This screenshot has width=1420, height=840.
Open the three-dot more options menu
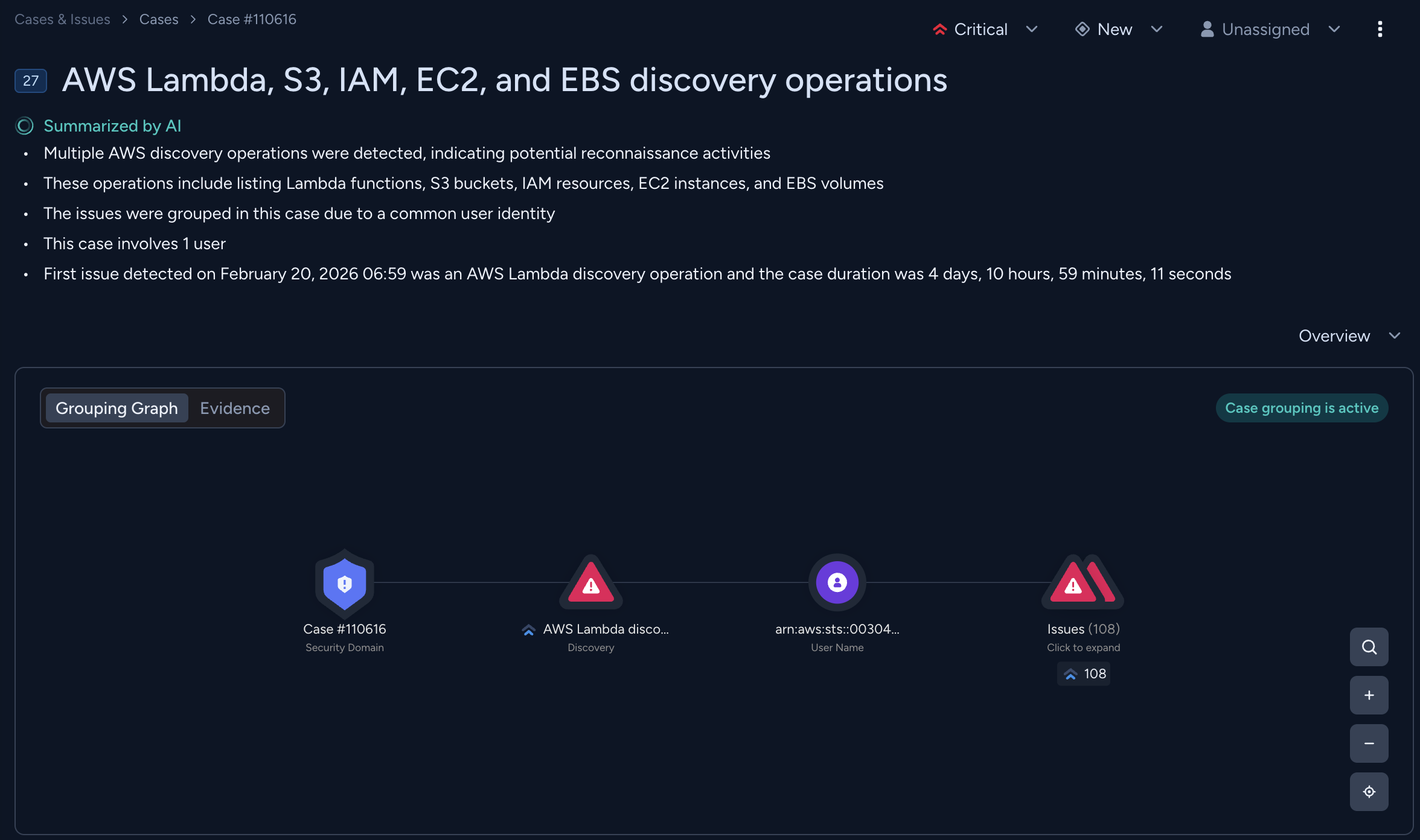coord(1380,29)
